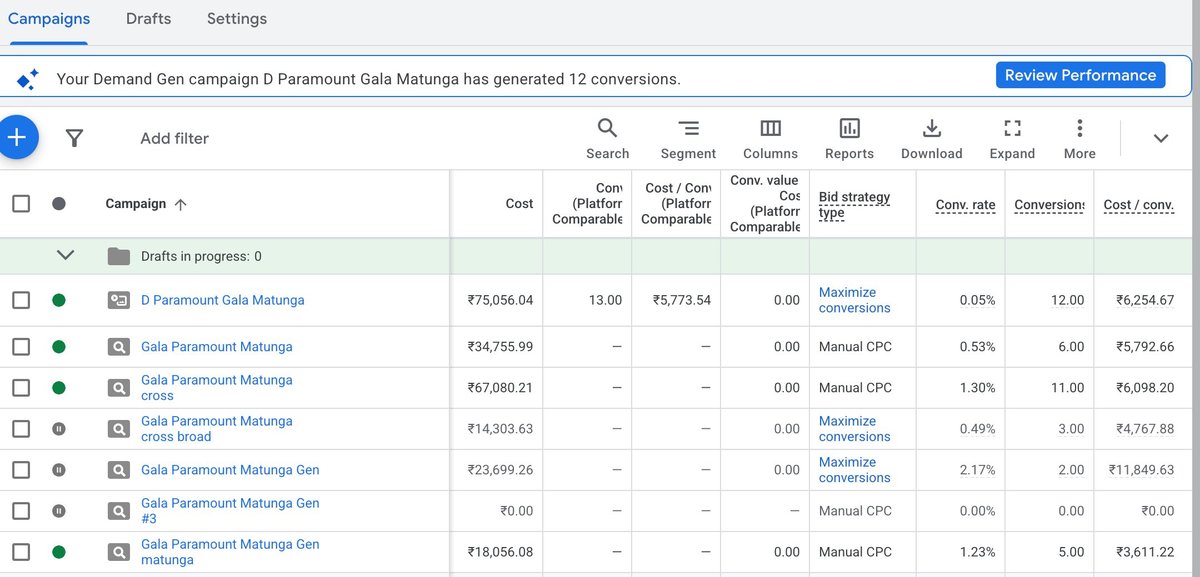Click the sort arrow next to Campaign header
This screenshot has width=1200, height=577.
click(x=180, y=204)
